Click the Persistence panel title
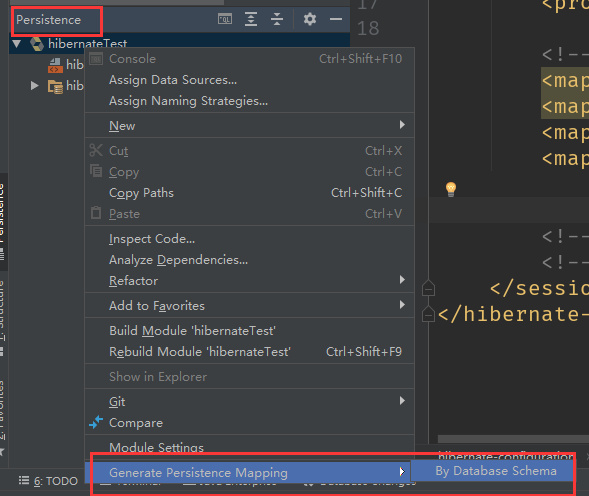Viewport: 589px width, 496px height. (x=48, y=20)
